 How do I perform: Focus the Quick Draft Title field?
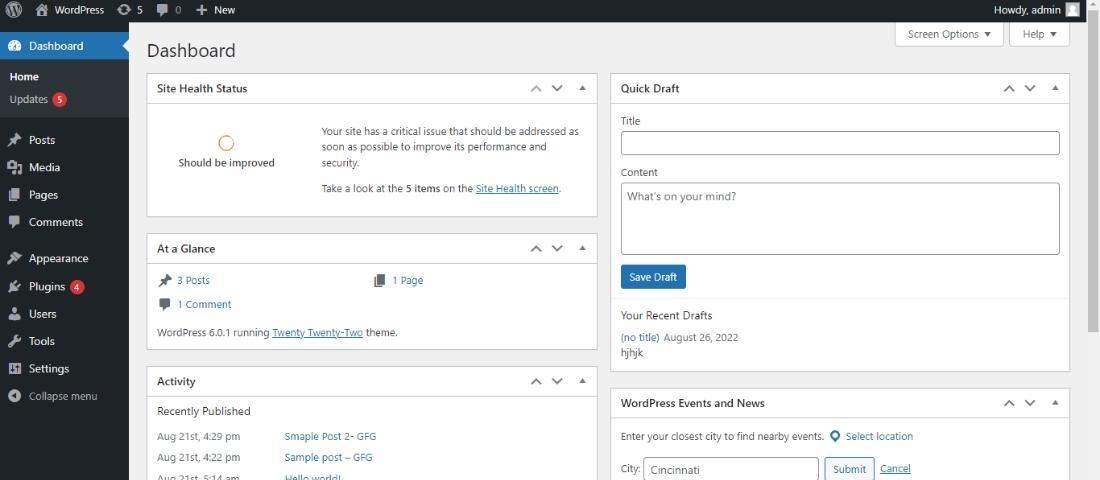839,143
